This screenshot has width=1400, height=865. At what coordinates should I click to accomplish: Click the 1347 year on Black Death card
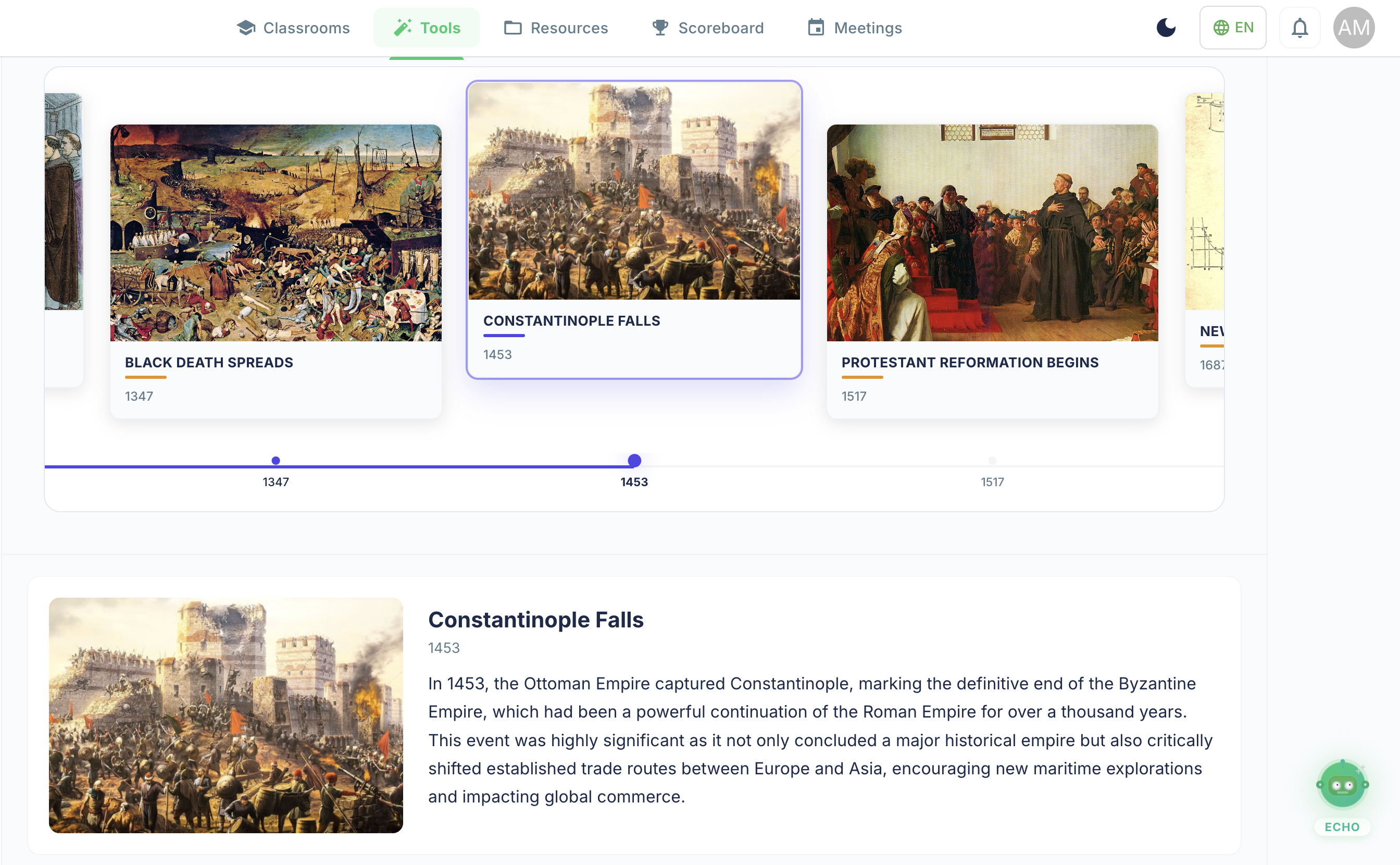pos(139,396)
